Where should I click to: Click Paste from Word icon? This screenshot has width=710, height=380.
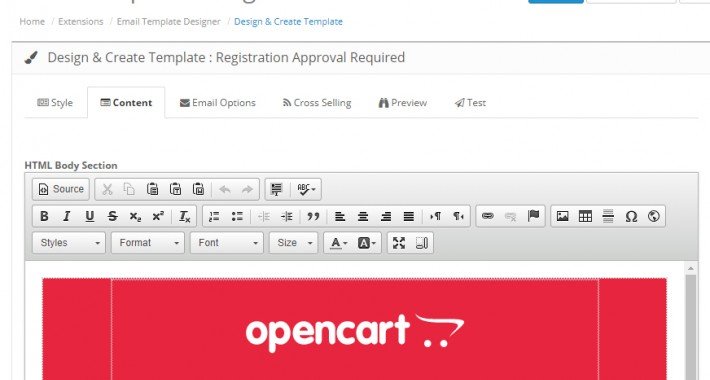tap(198, 189)
